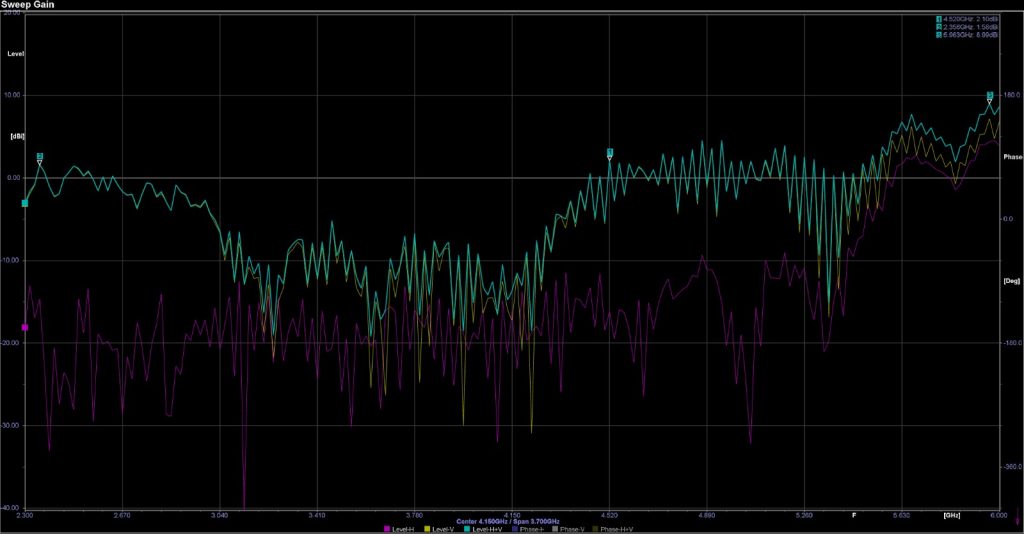
Task: Click the [GHz] unit label on frequency axis
Action: click(x=952, y=515)
